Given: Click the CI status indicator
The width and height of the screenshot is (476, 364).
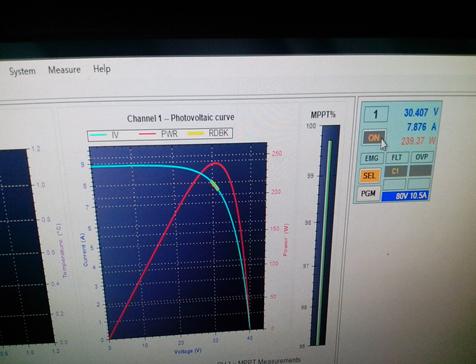Looking at the screenshot, I should pyautogui.click(x=396, y=171).
